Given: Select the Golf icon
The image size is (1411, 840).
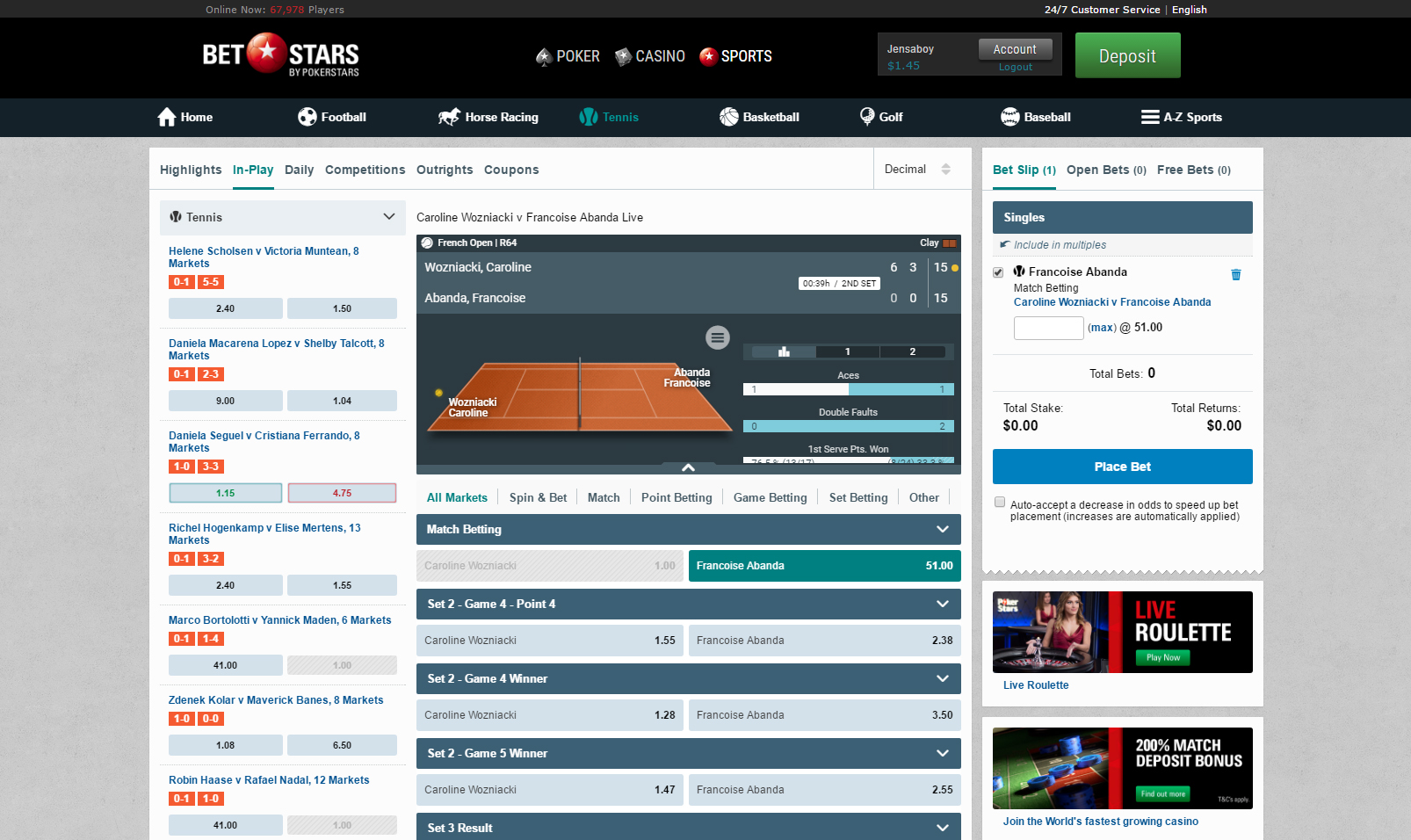Looking at the screenshot, I should [867, 117].
